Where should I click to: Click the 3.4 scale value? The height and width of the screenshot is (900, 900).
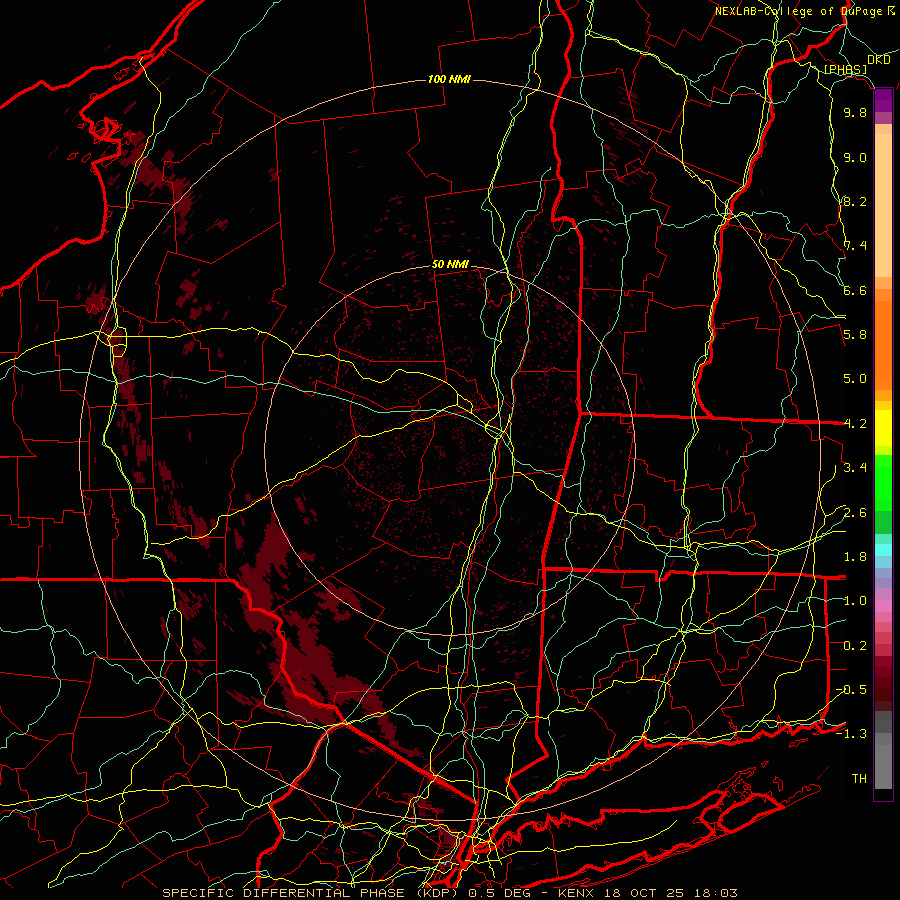coord(855,468)
